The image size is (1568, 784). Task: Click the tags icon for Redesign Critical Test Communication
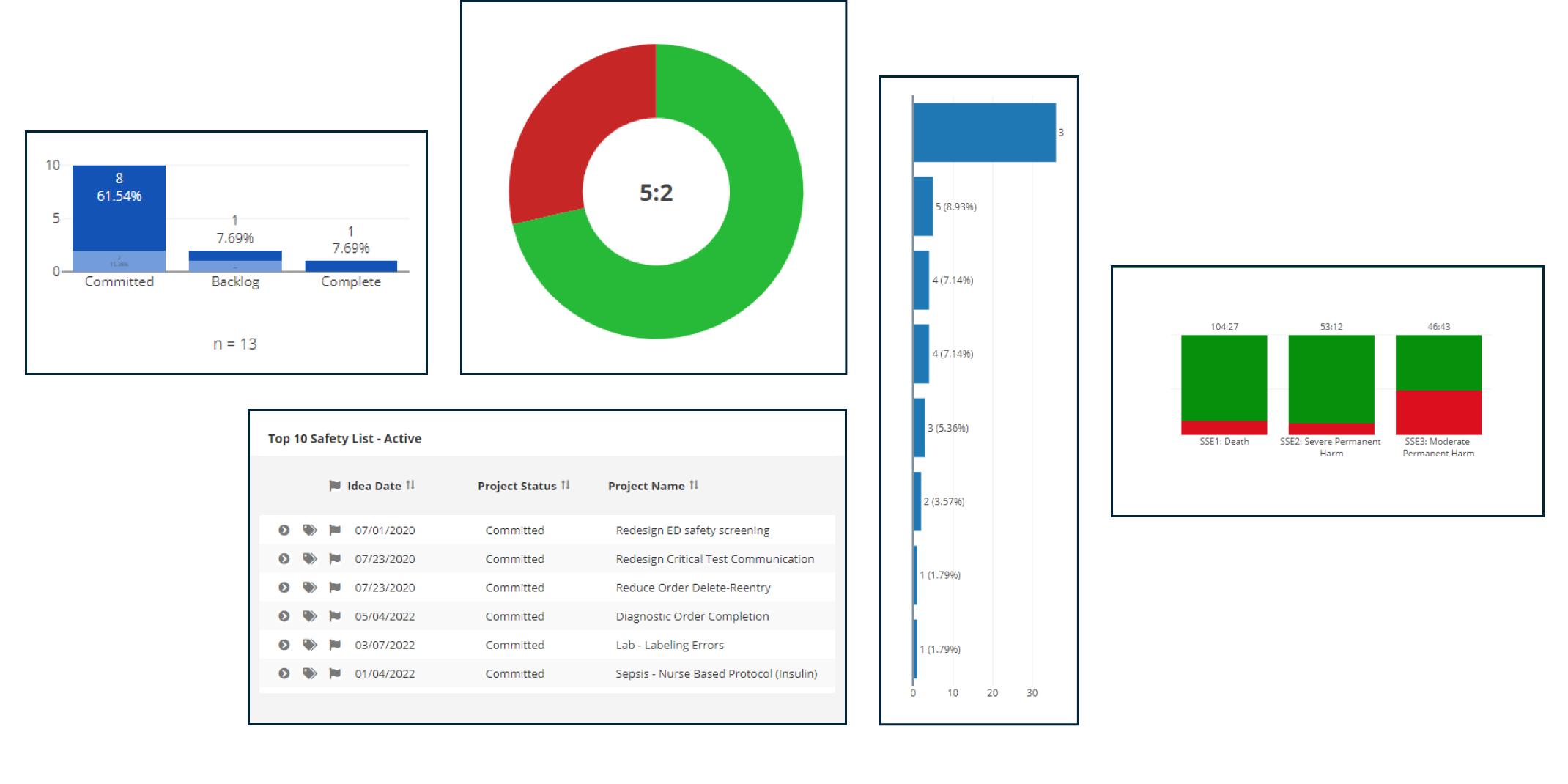pyautogui.click(x=310, y=558)
